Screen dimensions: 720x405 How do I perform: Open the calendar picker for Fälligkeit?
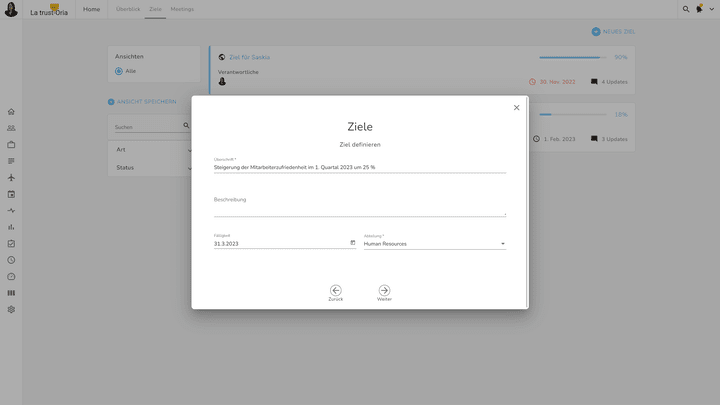(x=353, y=243)
